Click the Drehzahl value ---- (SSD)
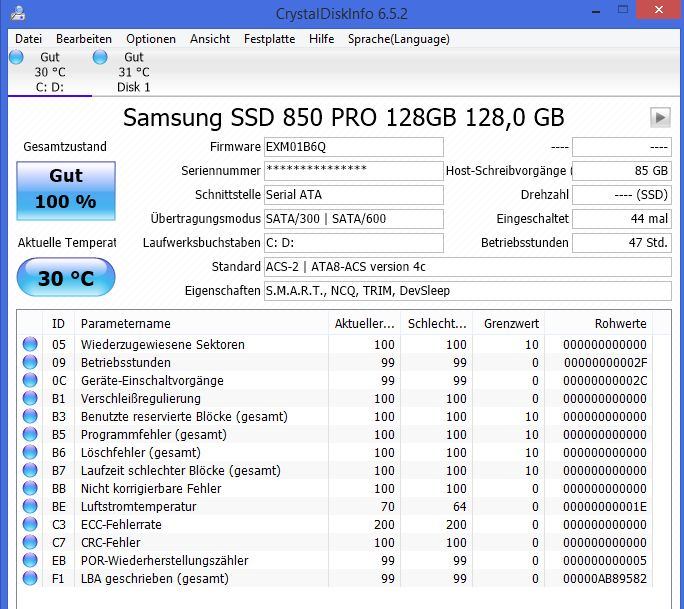The image size is (684, 609). click(622, 195)
